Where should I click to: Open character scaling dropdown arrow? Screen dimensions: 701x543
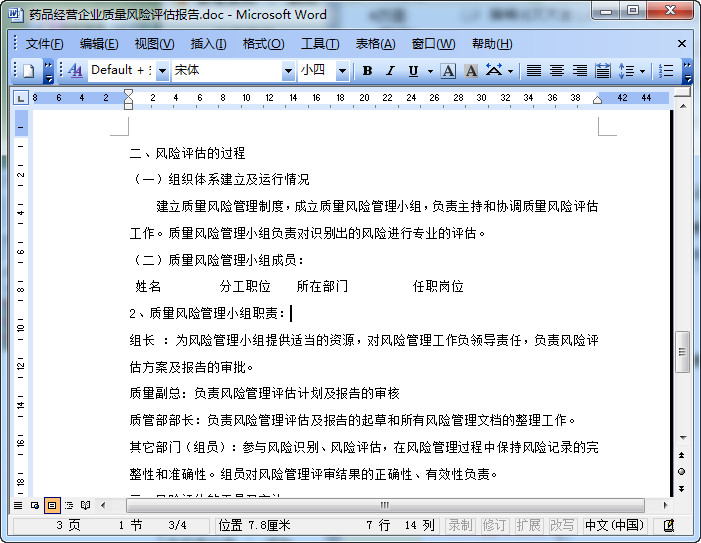click(x=511, y=71)
